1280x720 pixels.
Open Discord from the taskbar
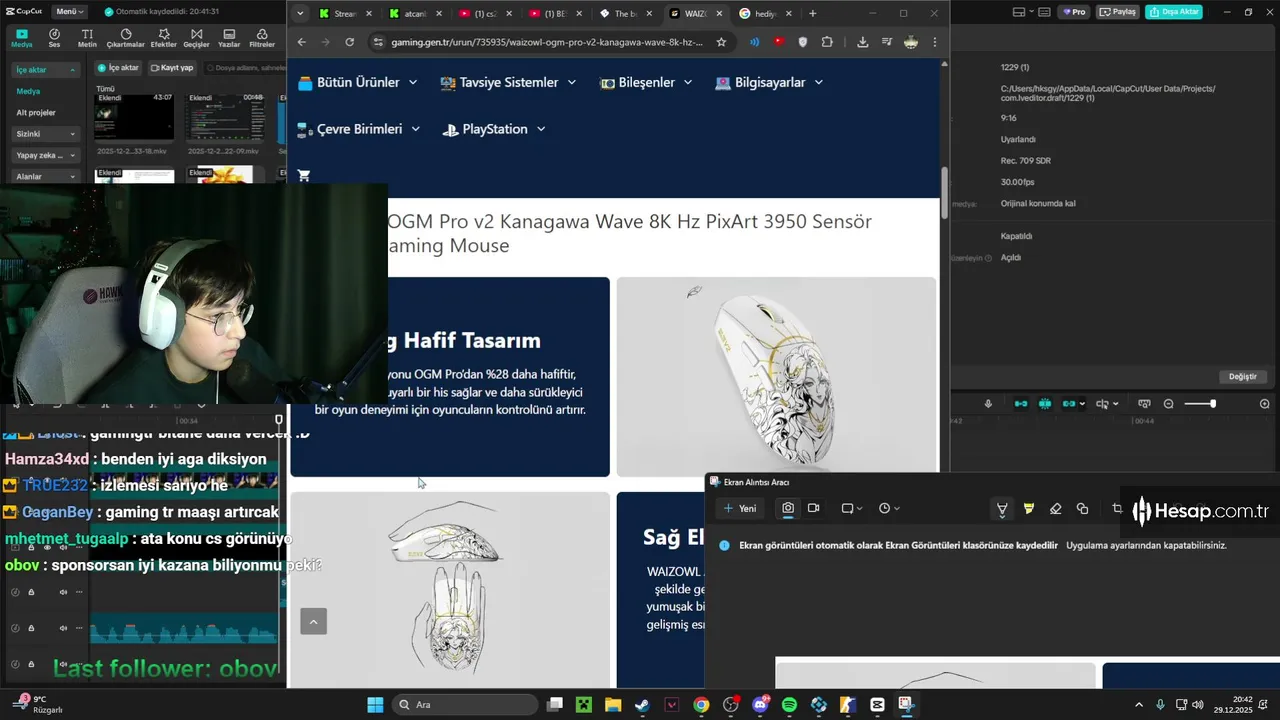pos(760,705)
